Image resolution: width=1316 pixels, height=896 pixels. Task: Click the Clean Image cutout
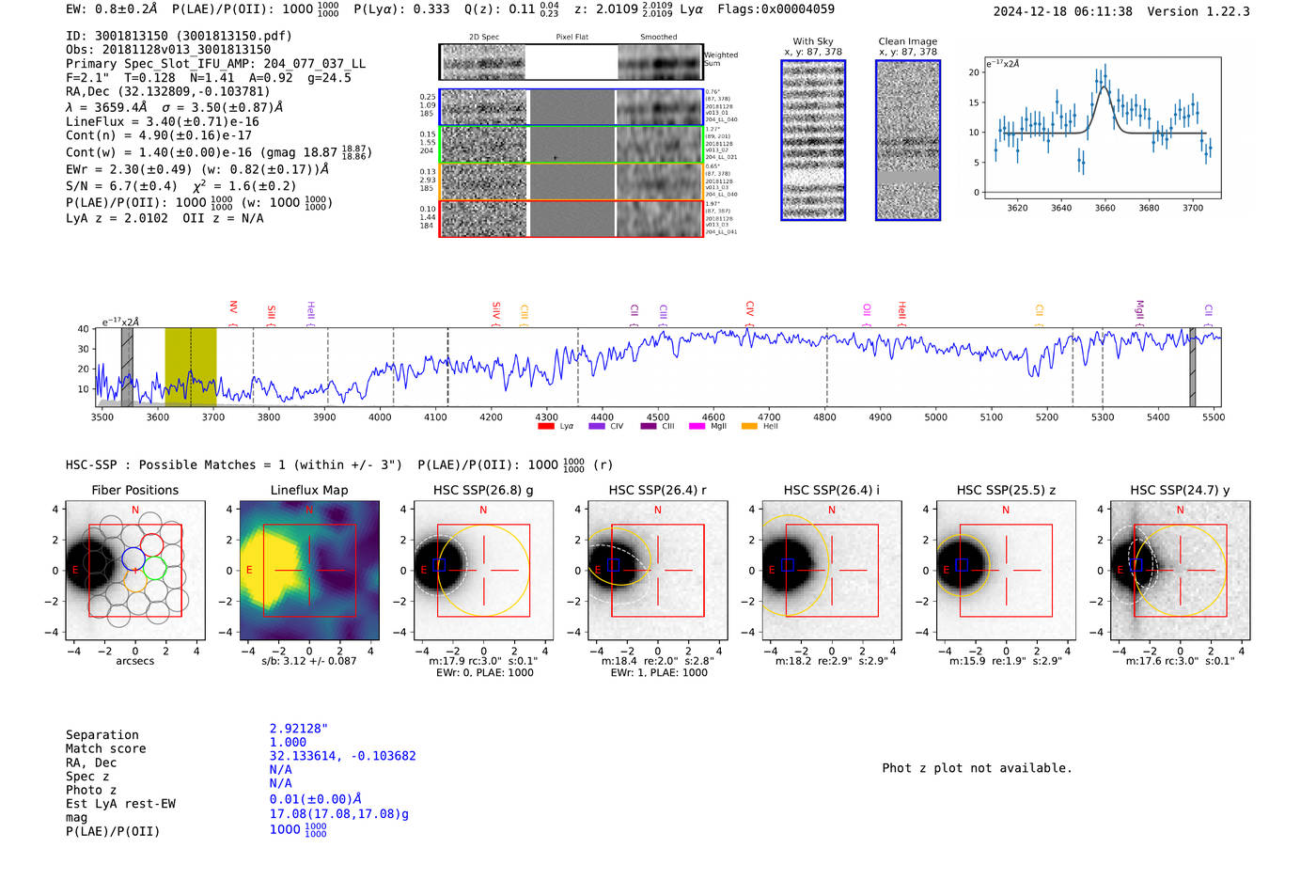(x=908, y=140)
